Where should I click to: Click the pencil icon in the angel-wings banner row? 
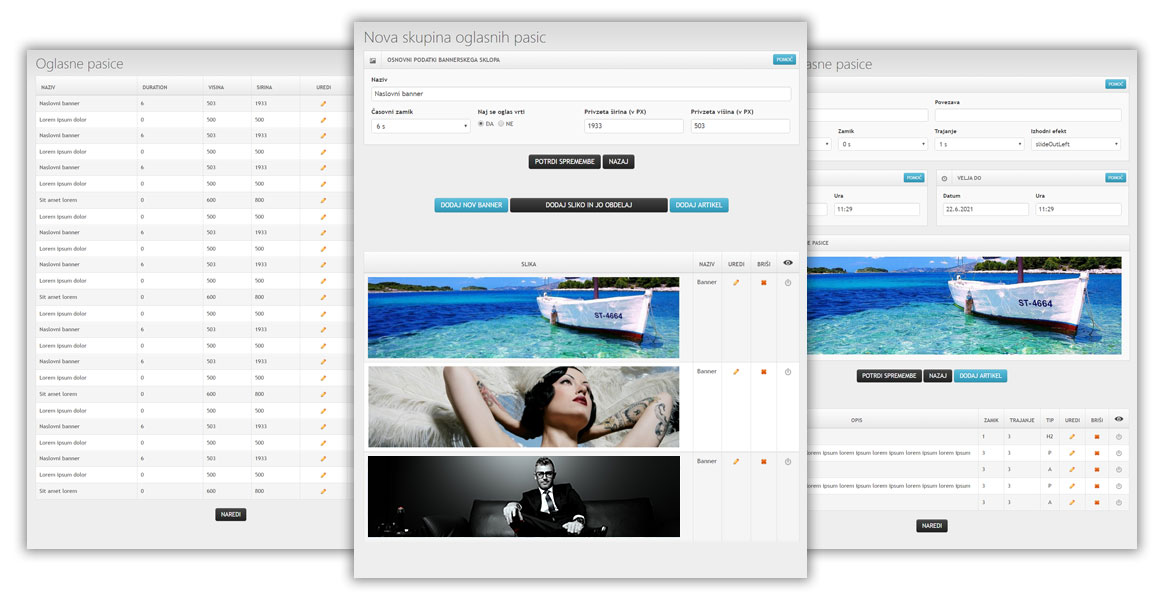coord(736,372)
